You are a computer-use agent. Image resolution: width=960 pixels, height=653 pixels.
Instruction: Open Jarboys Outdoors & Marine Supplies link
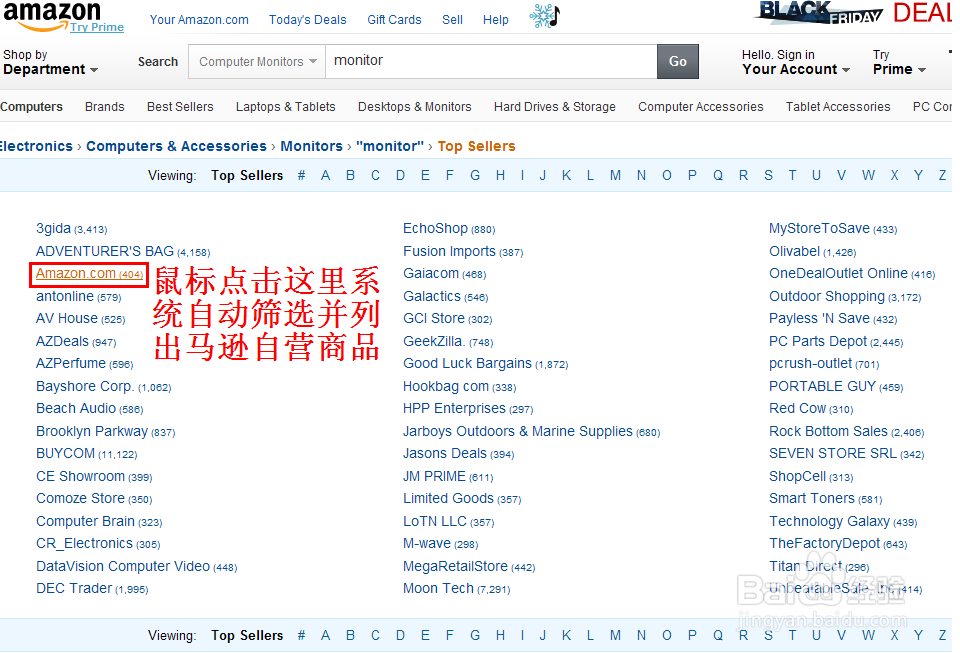(531, 431)
